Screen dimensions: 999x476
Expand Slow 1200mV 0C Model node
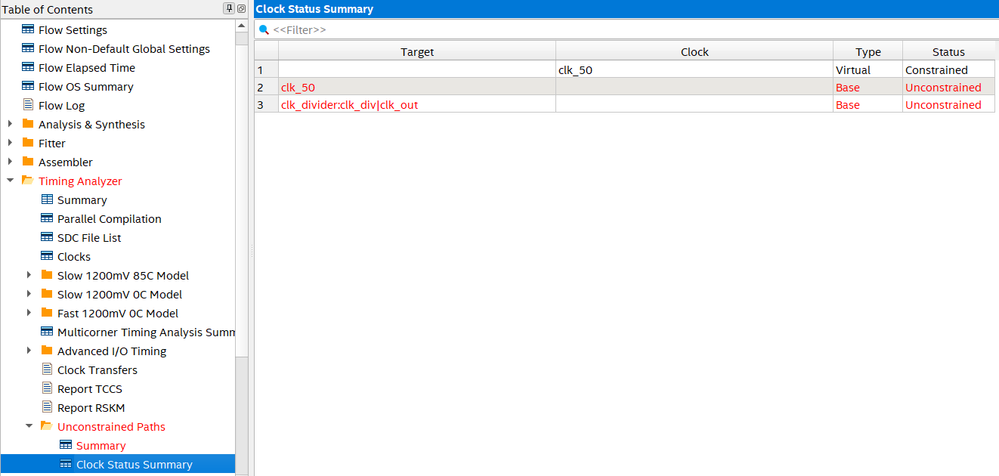[x=29, y=294]
